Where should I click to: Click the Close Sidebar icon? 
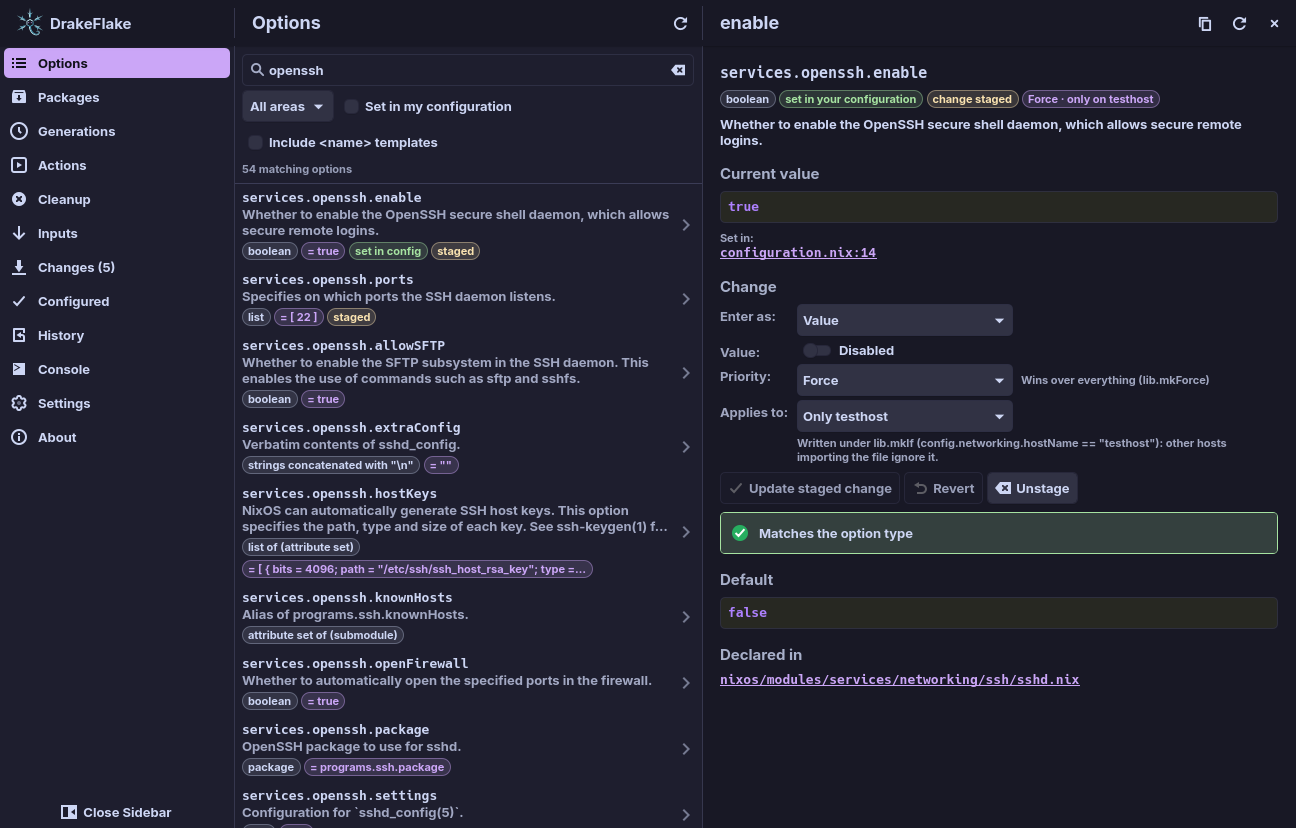tap(69, 812)
